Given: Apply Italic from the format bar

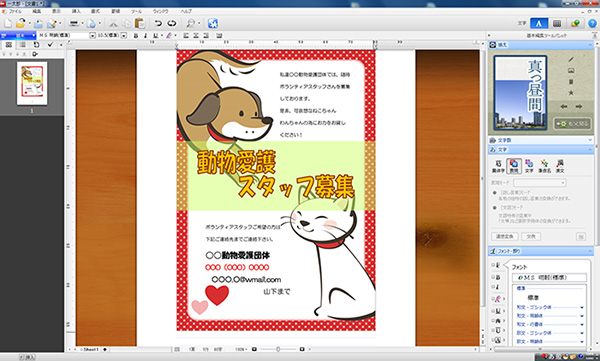Looking at the screenshot, I should tap(145, 36).
